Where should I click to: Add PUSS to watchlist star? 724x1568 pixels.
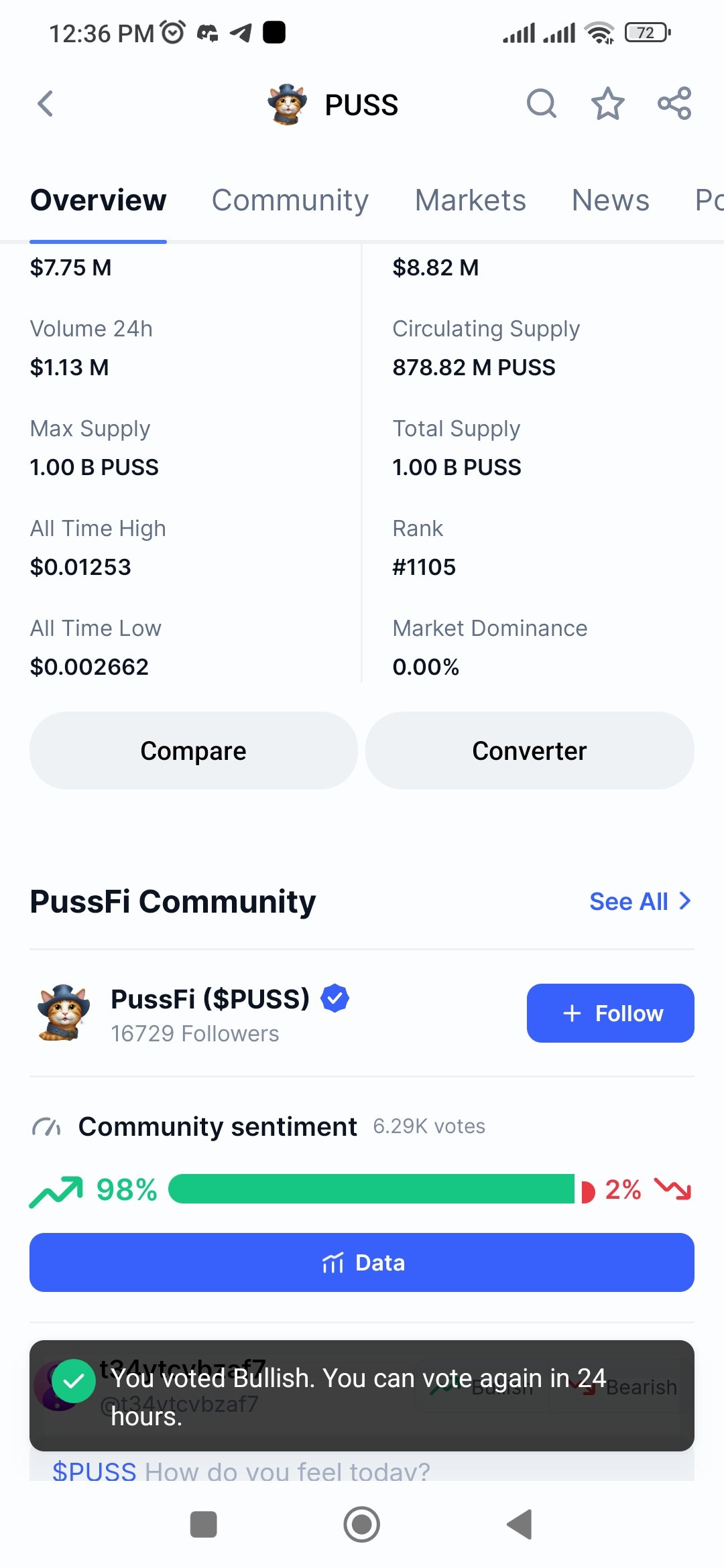[608, 104]
